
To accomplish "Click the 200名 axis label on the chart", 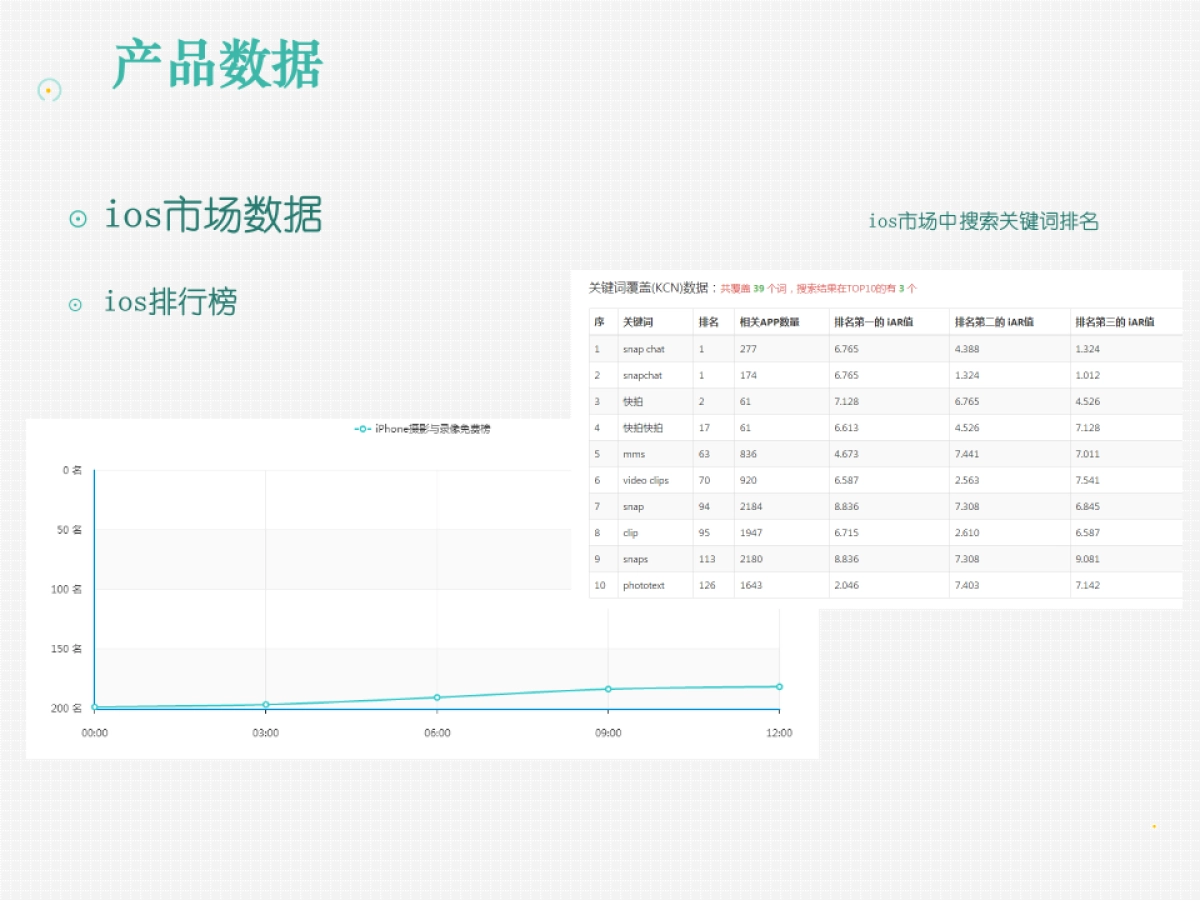I will pos(68,707).
